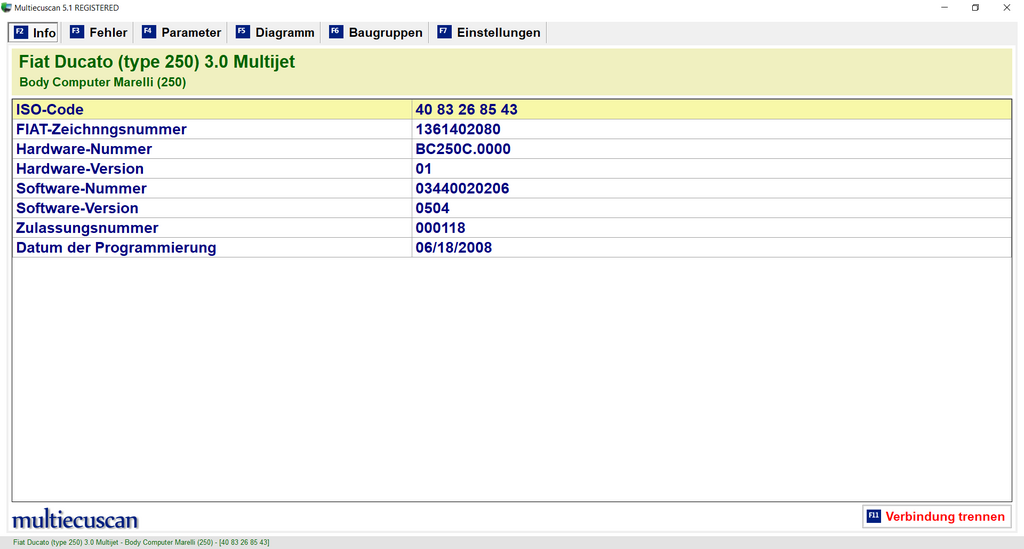Switch to the Diagramm tab
Screen dimensions: 1024x549
pyautogui.click(x=275, y=33)
